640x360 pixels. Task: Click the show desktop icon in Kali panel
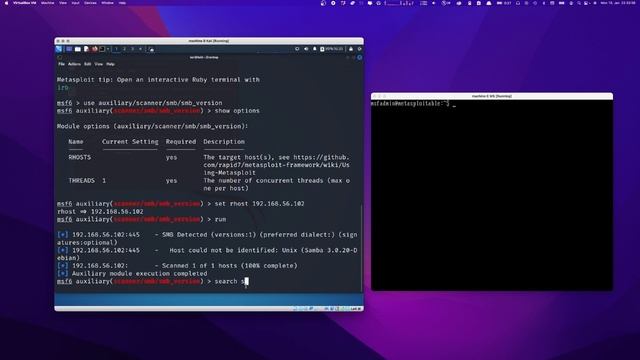pos(69,49)
